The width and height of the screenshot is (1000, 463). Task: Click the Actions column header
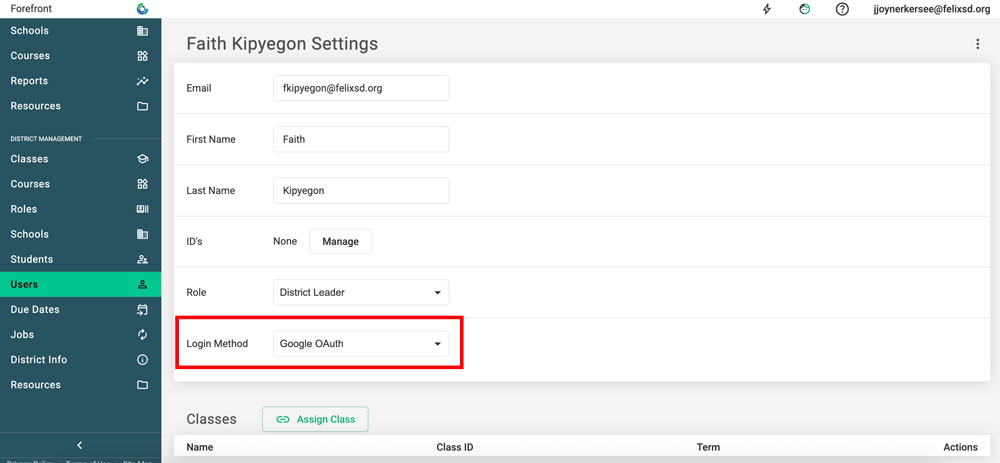click(x=960, y=447)
